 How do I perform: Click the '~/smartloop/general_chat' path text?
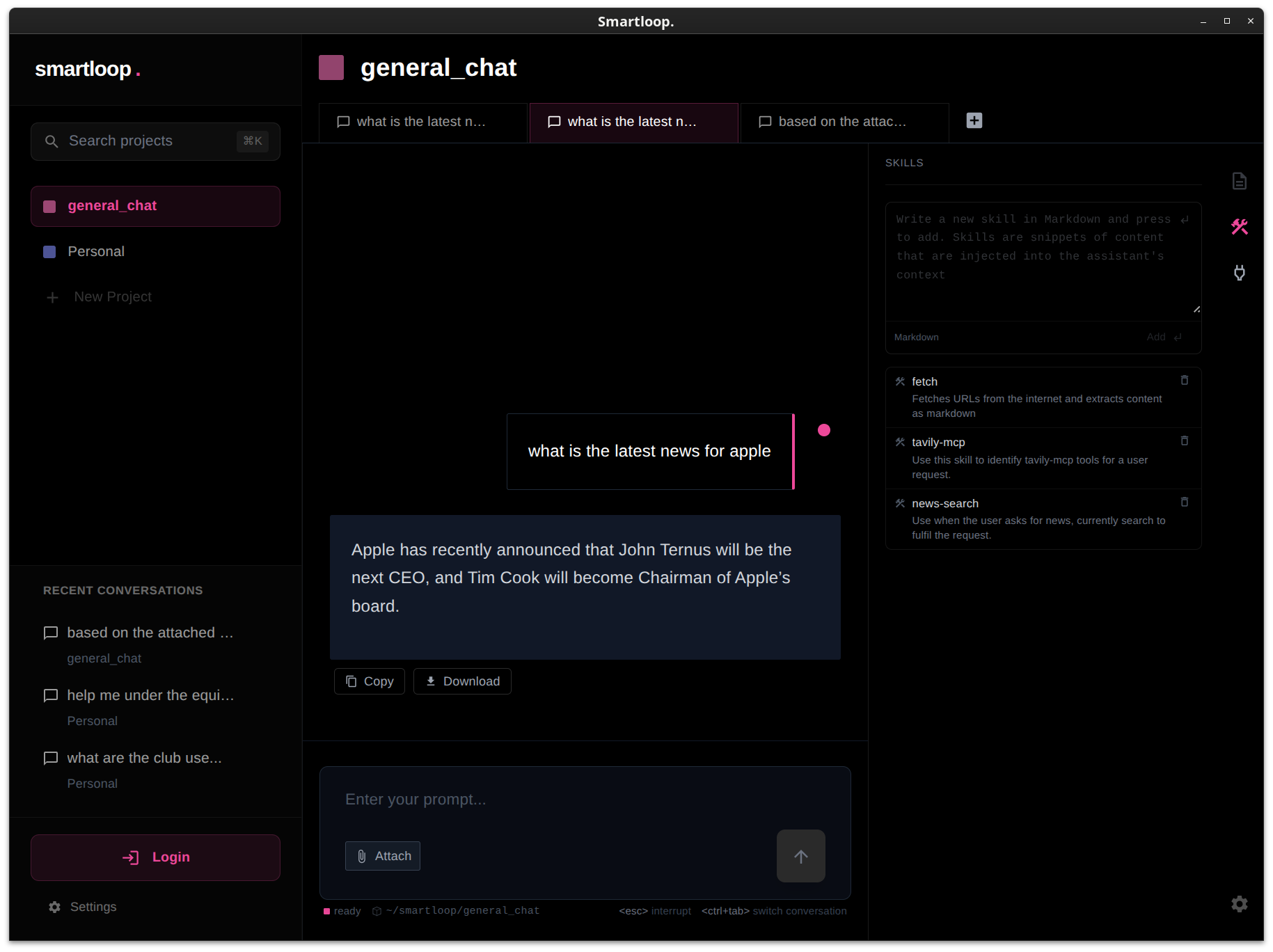(463, 911)
